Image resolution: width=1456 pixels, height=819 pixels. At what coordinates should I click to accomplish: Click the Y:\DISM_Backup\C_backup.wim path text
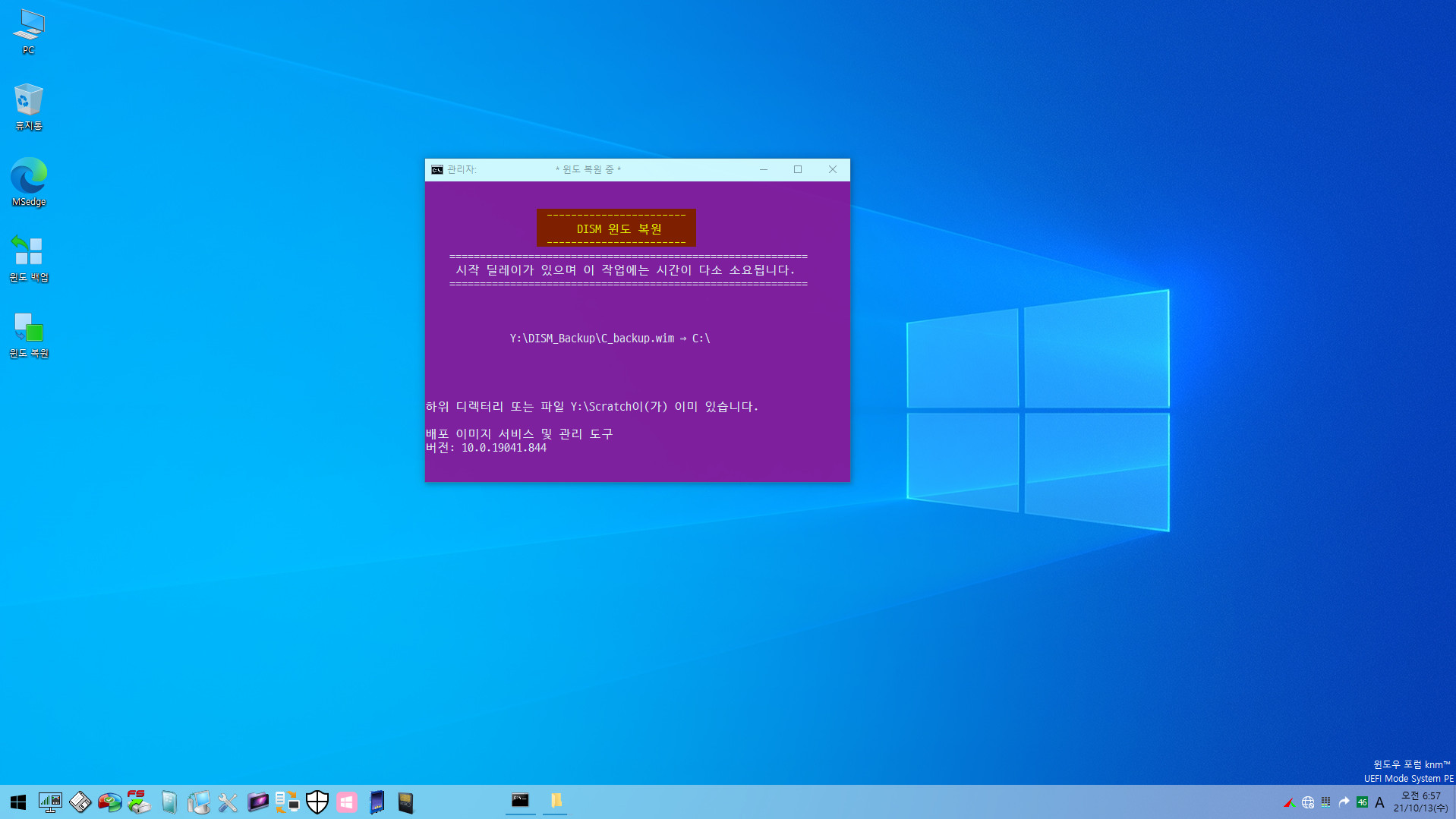tap(592, 339)
